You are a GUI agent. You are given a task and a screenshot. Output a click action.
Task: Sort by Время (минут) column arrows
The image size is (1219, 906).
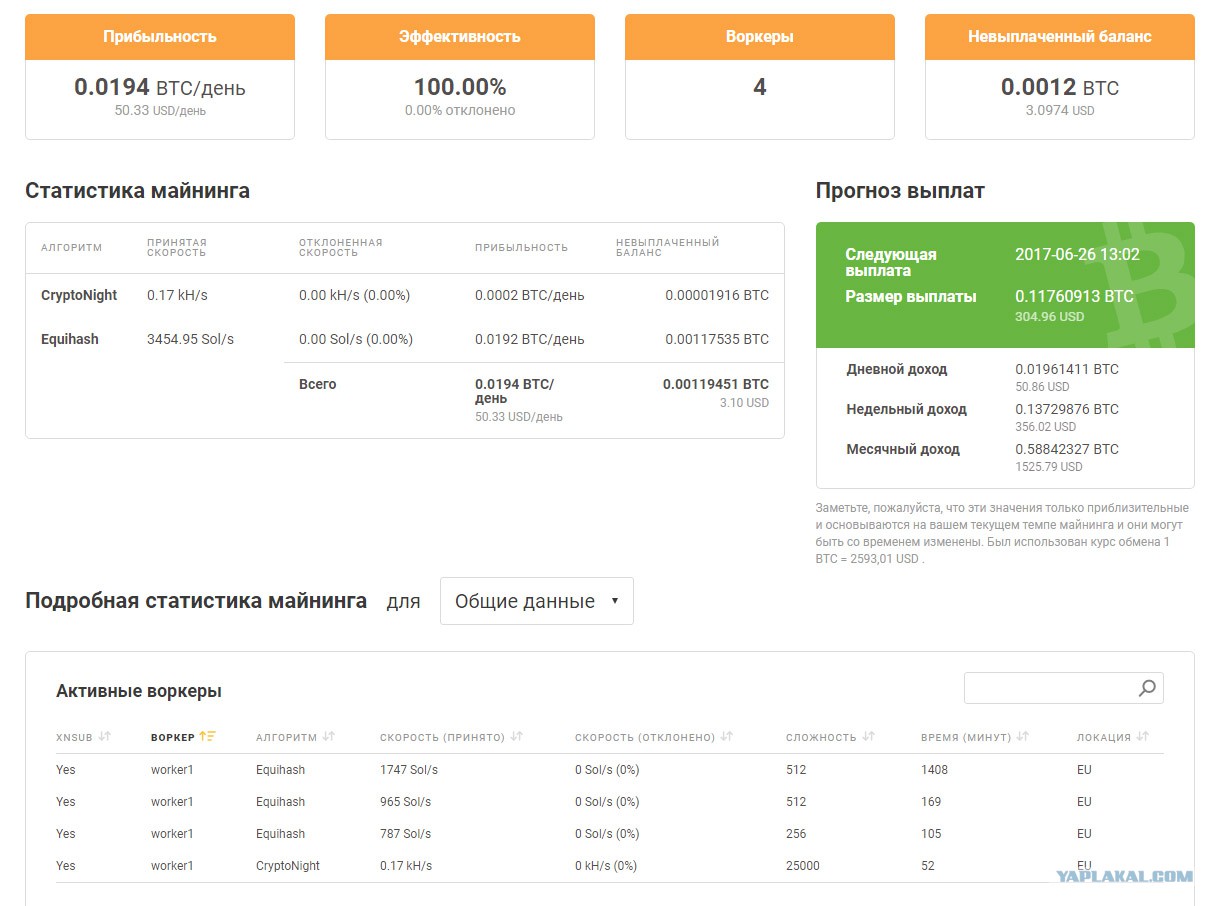pyautogui.click(x=1023, y=737)
